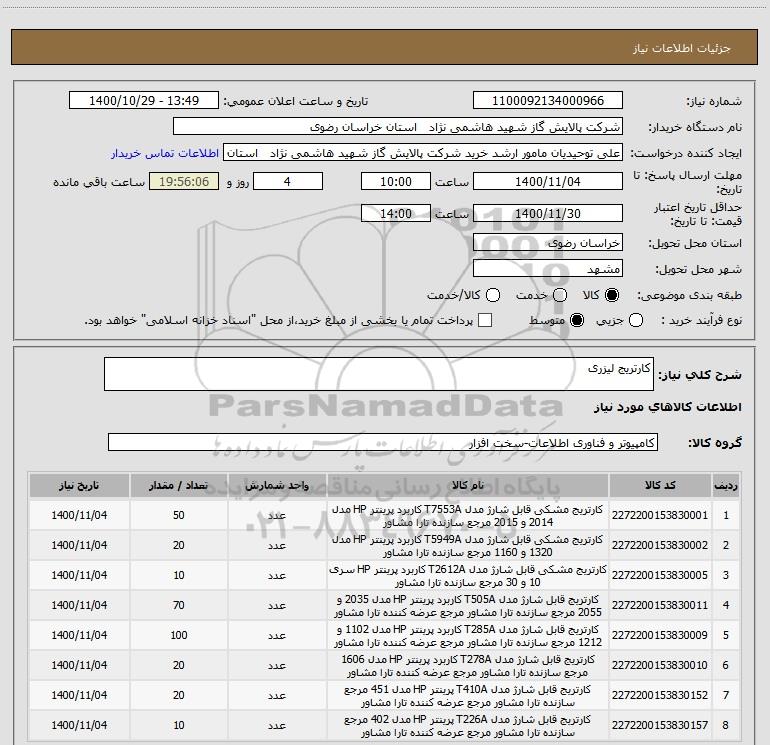Click the delivery province field خراسان رضوی
This screenshot has width=770, height=745.
548,243
